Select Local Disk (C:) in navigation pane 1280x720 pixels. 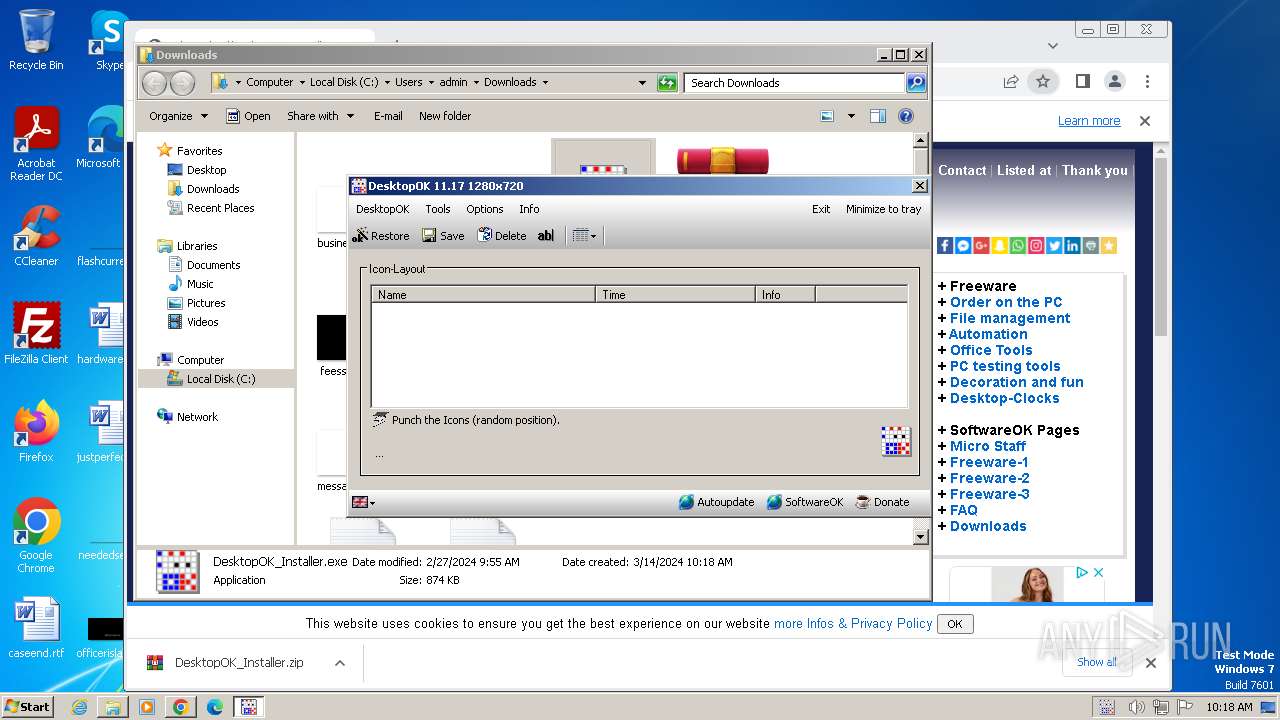(220, 379)
